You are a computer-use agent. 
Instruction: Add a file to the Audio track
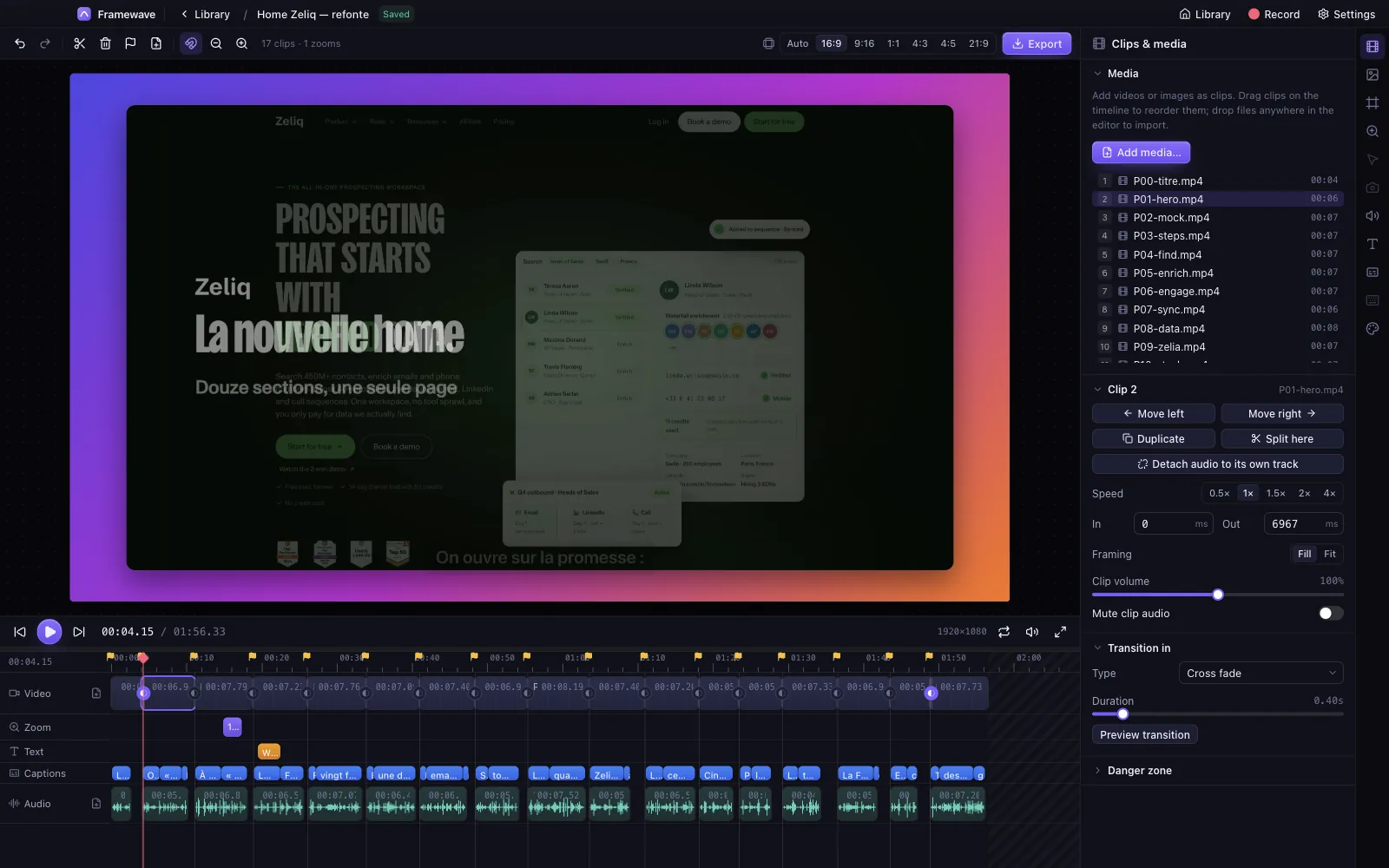pos(96,804)
